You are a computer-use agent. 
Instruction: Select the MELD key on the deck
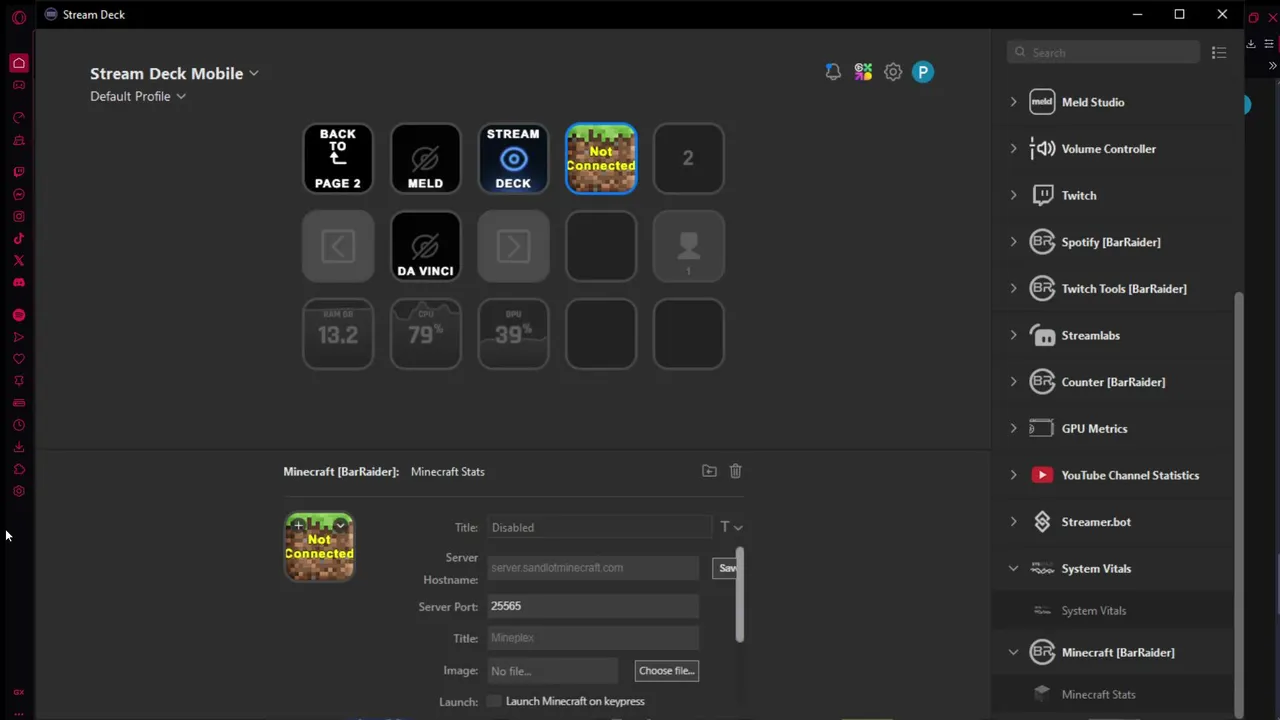click(425, 158)
